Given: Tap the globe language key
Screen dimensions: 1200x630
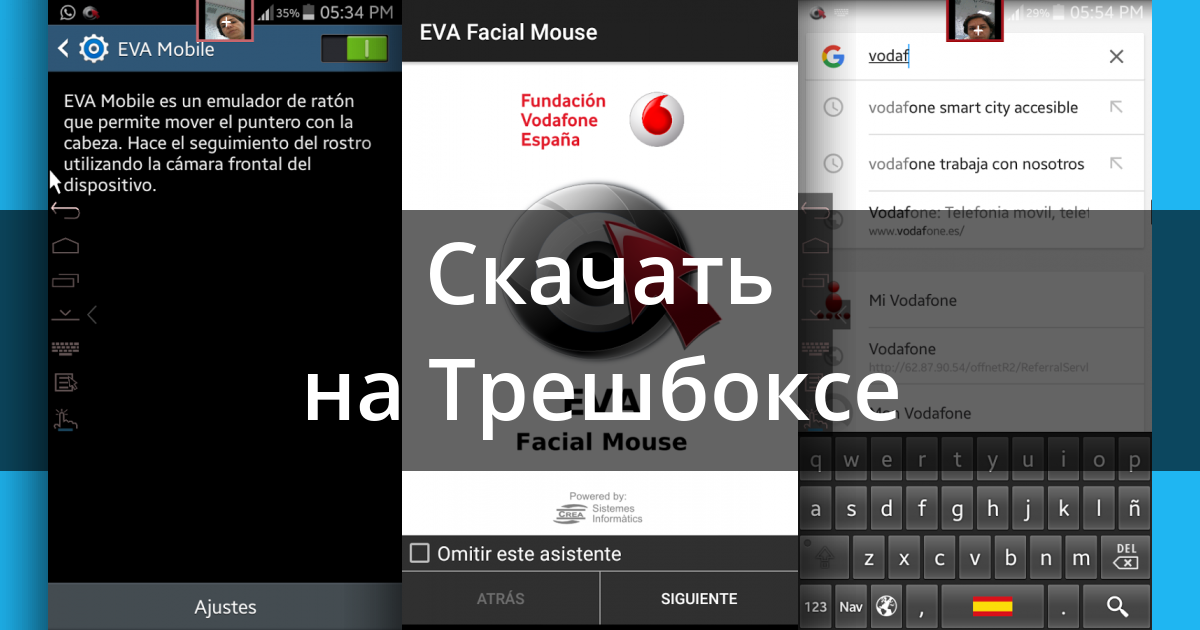Looking at the screenshot, I should (x=886, y=606).
